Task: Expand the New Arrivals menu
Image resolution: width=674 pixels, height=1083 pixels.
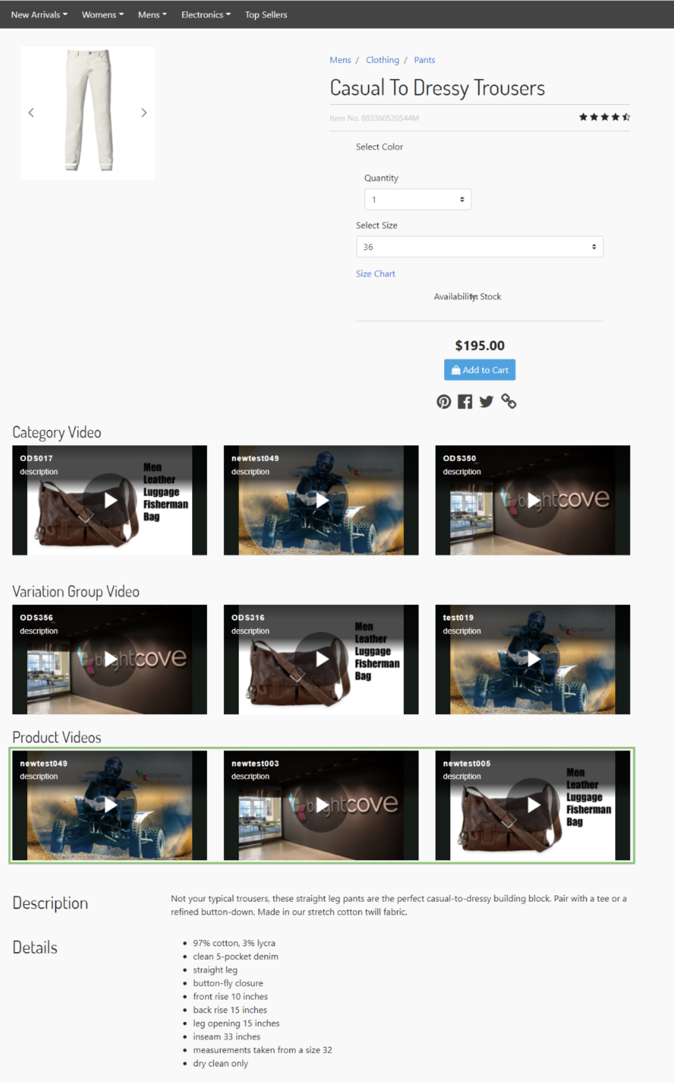Action: point(39,15)
